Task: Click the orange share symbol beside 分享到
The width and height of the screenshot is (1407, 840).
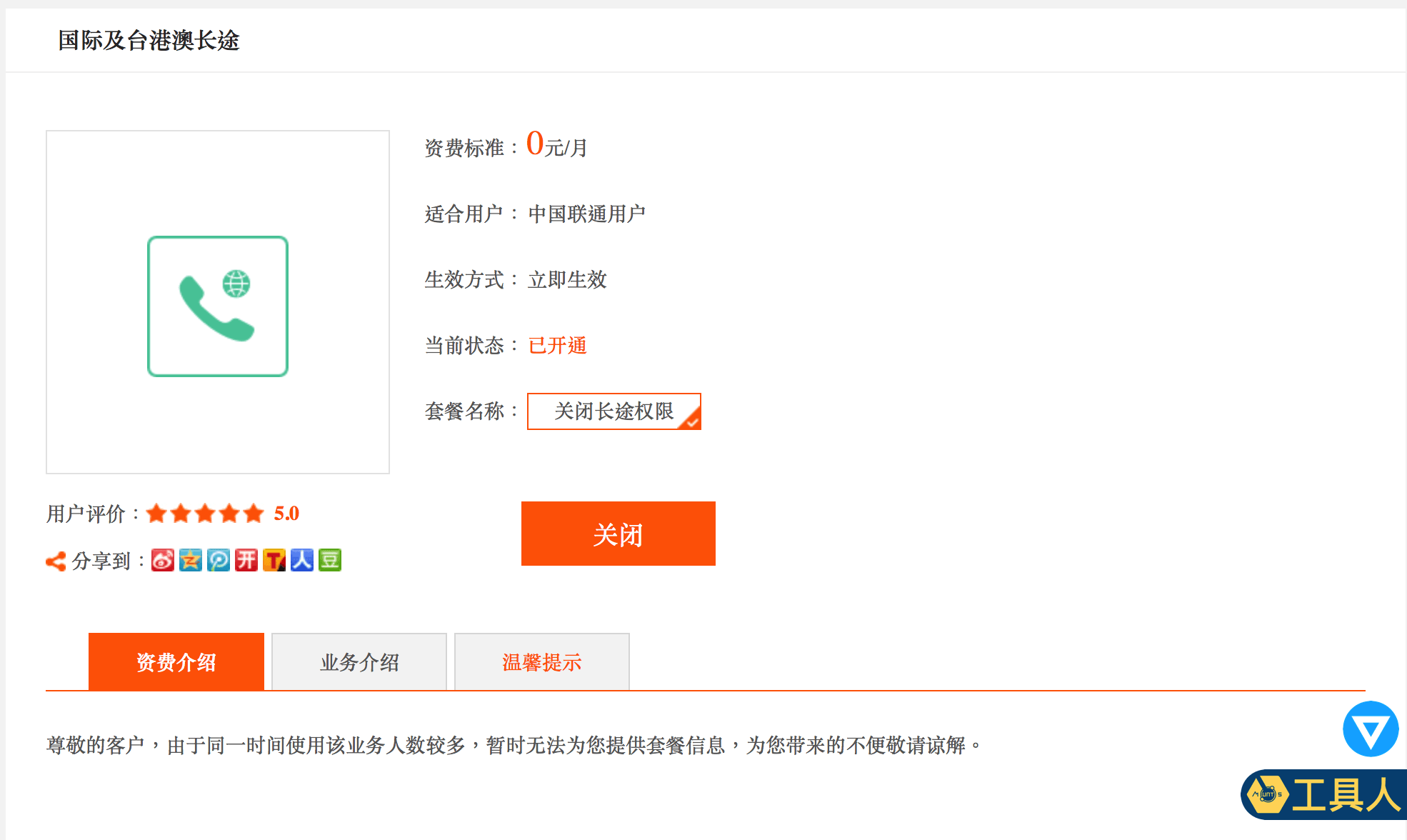Action: [56, 561]
